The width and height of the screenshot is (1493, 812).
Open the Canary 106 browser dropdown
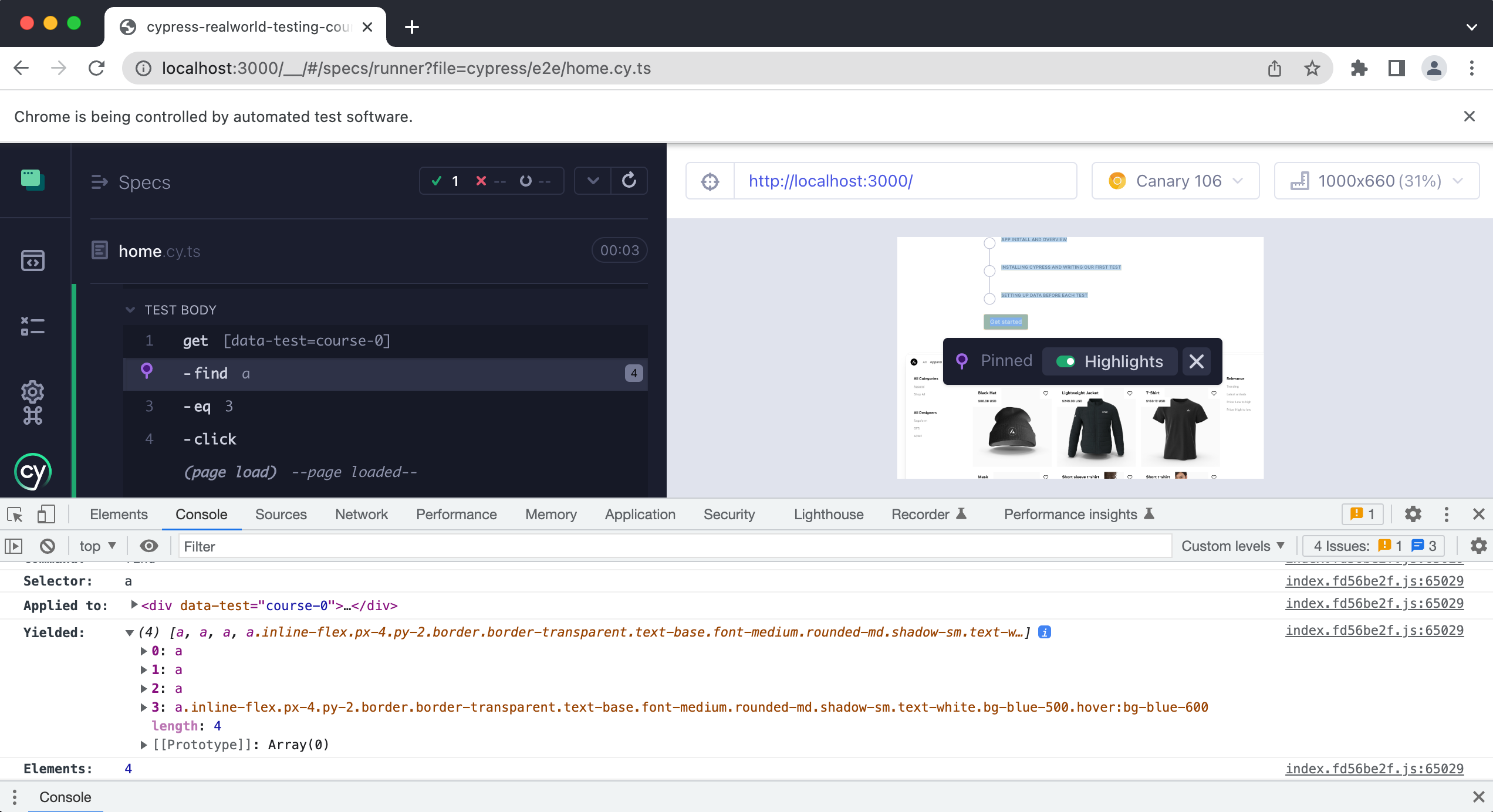[1176, 181]
